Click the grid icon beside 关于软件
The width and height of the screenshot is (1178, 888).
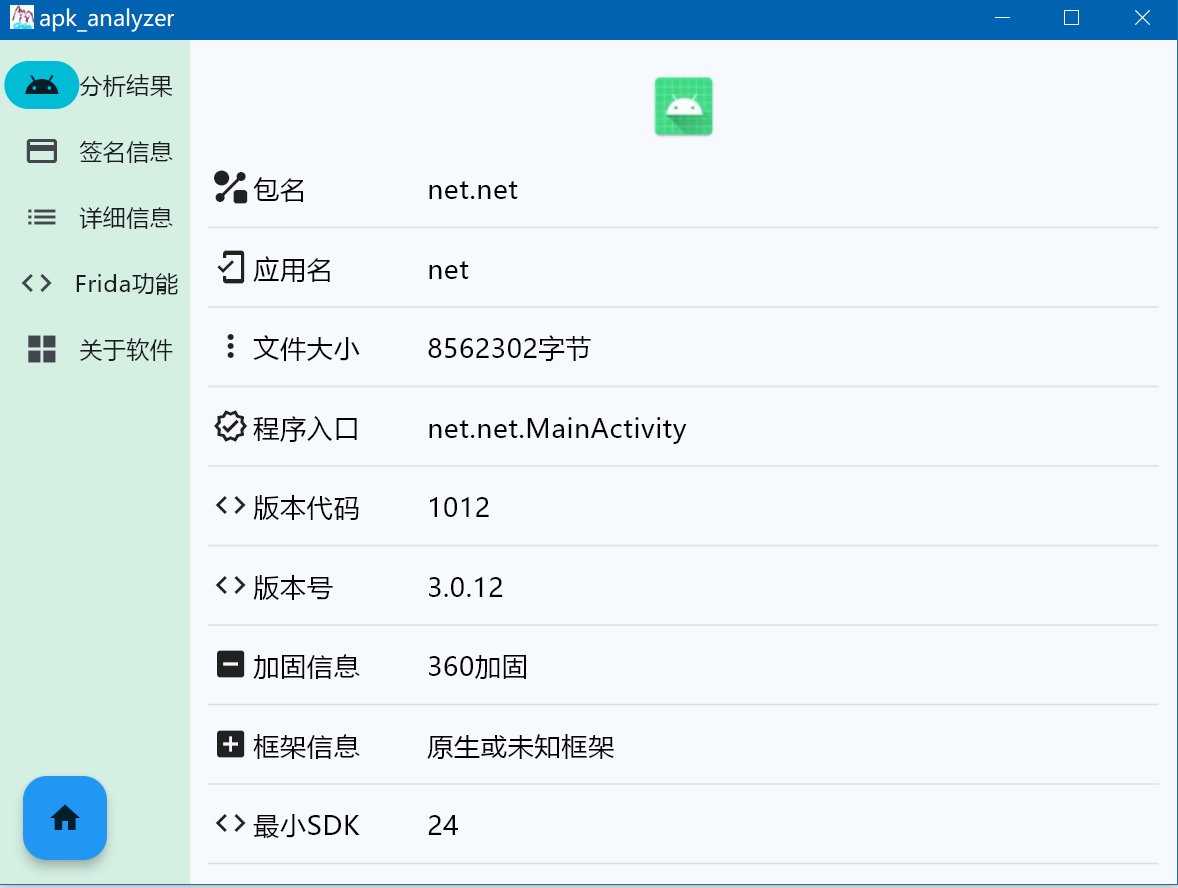coord(41,349)
